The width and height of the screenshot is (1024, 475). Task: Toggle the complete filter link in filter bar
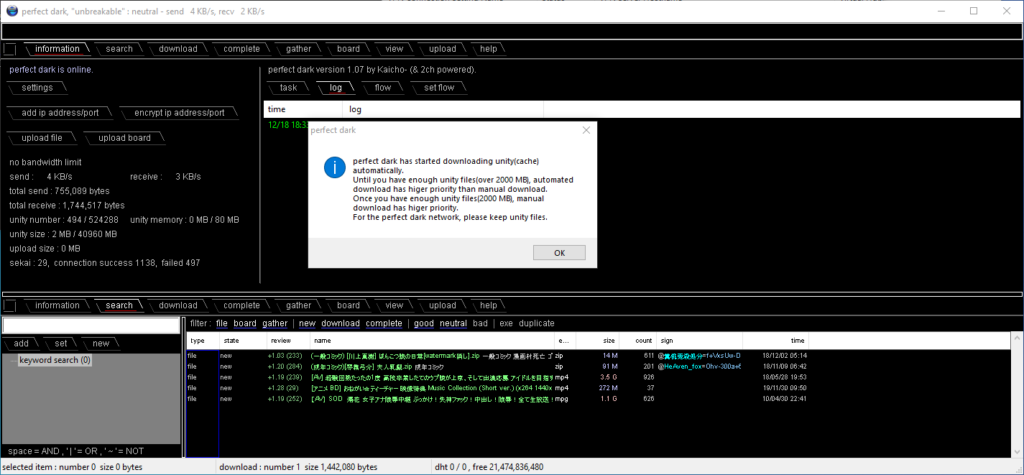[x=384, y=323]
